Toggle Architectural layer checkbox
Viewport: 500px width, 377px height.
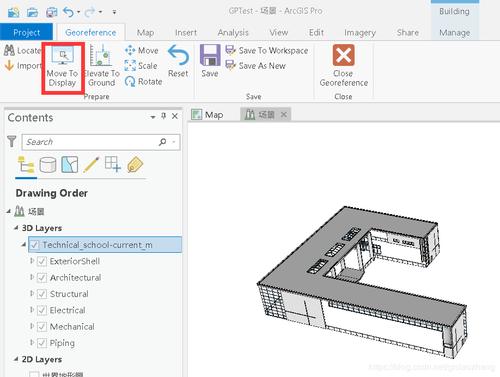(42, 278)
